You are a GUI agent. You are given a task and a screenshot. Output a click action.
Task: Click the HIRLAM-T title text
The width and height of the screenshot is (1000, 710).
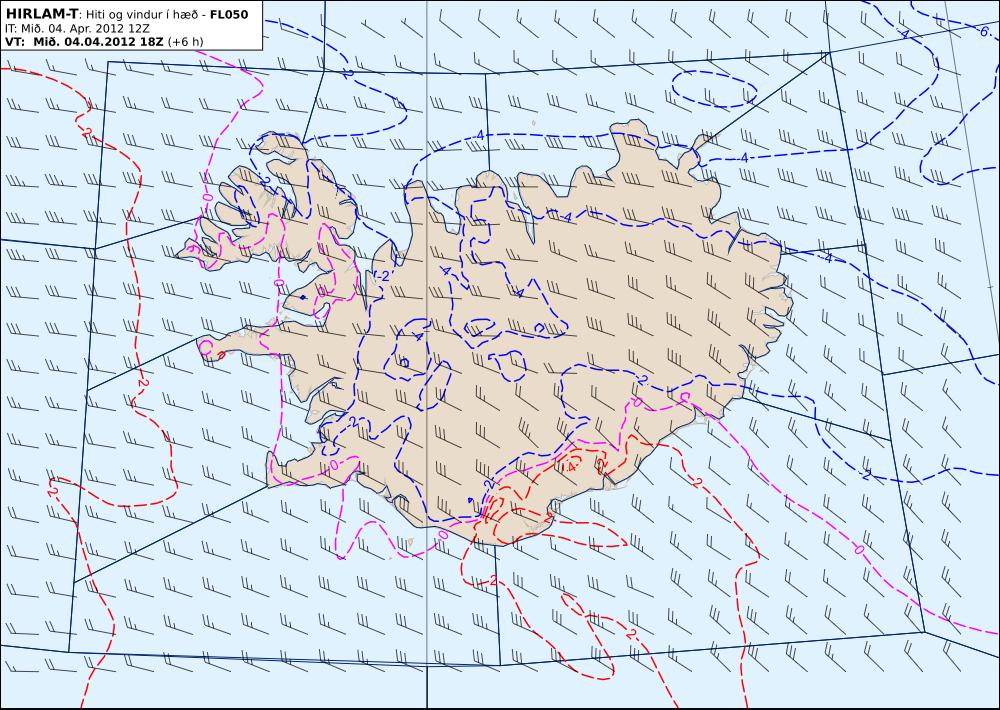(x=40, y=14)
